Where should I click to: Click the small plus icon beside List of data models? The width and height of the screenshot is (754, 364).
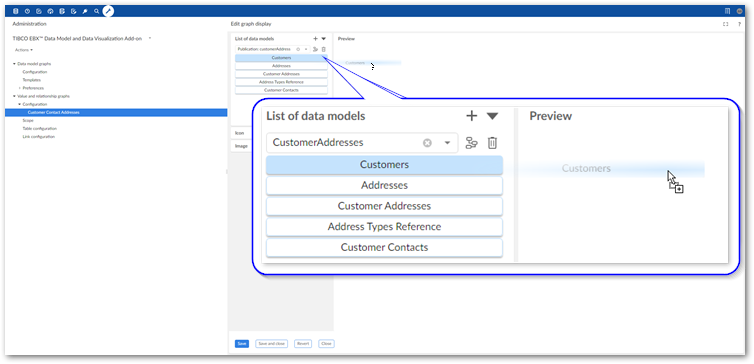tap(315, 38)
